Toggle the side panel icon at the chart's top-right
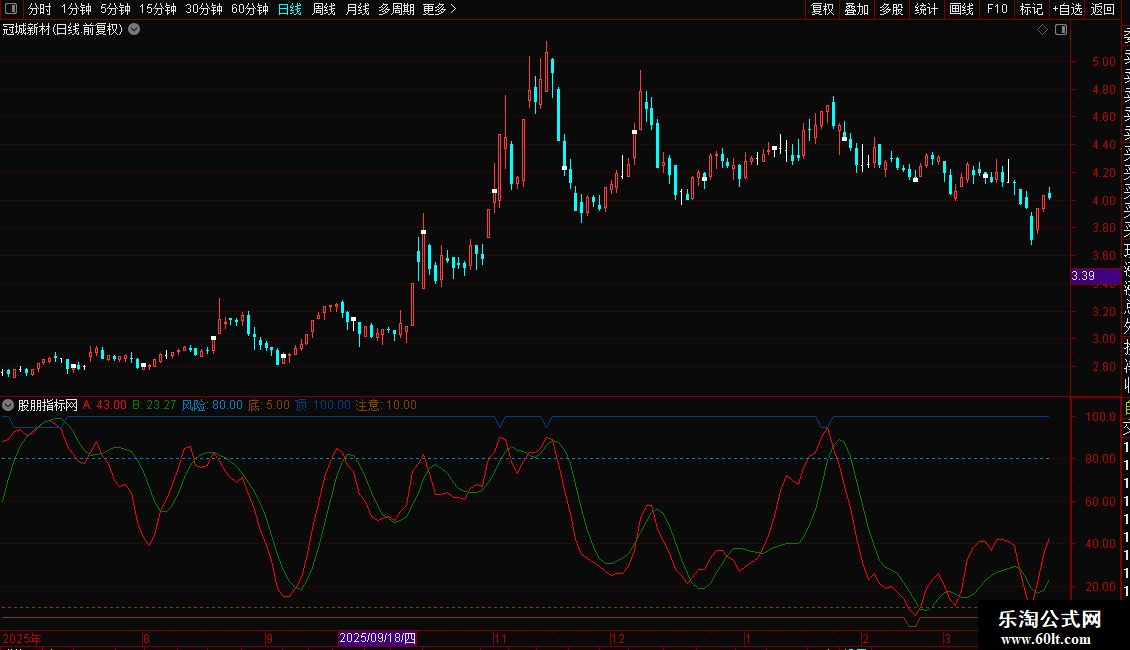Viewport: 1130px width, 650px height. coord(1061,30)
